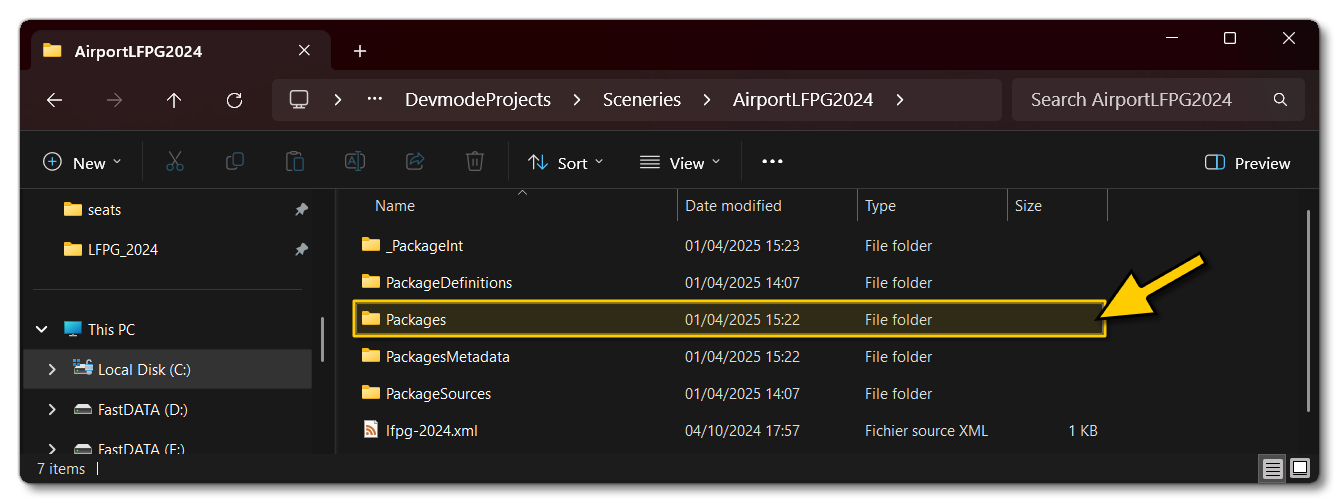Click the PC monitor icon in address bar
Image resolution: width=1339 pixels, height=503 pixels.
(298, 100)
